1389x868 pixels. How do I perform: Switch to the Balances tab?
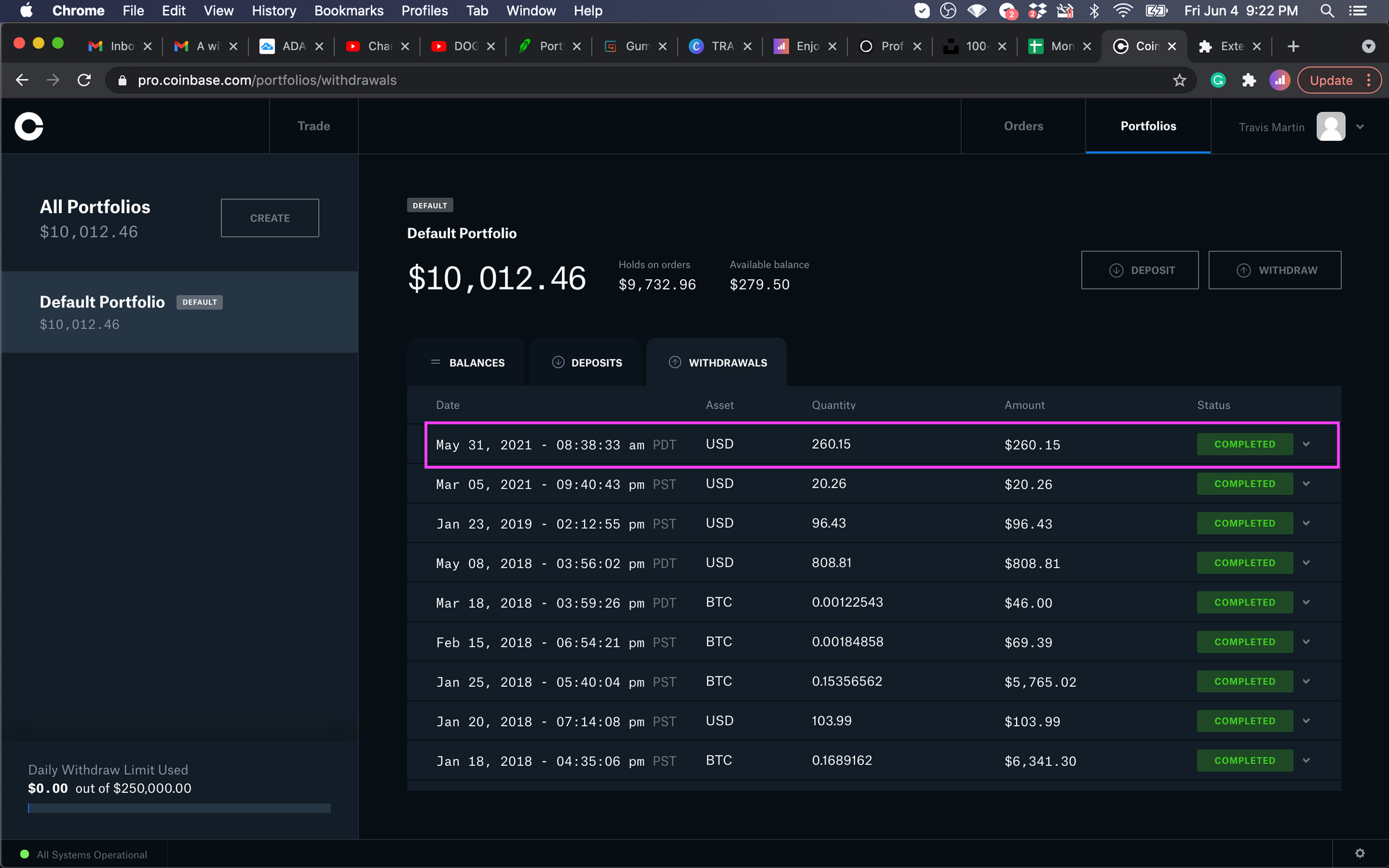[466, 362]
